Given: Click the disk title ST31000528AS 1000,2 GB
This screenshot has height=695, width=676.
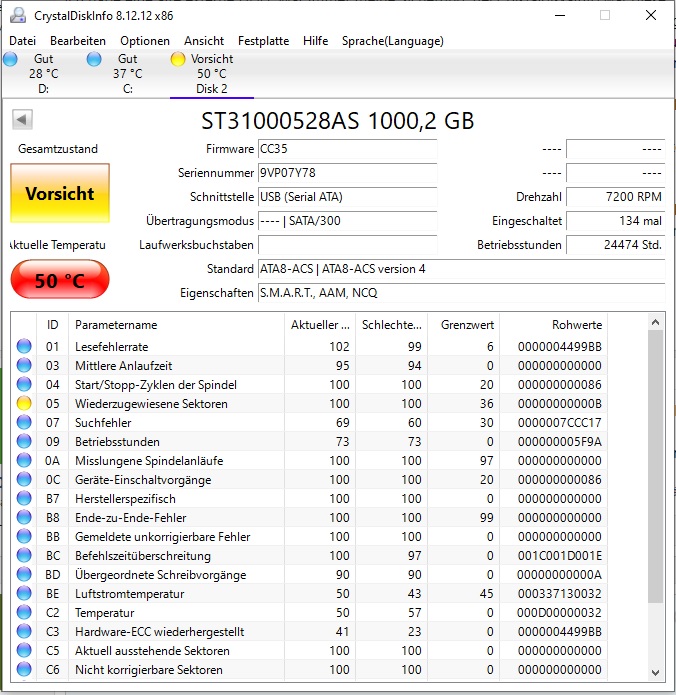Looking at the screenshot, I should tap(338, 121).
